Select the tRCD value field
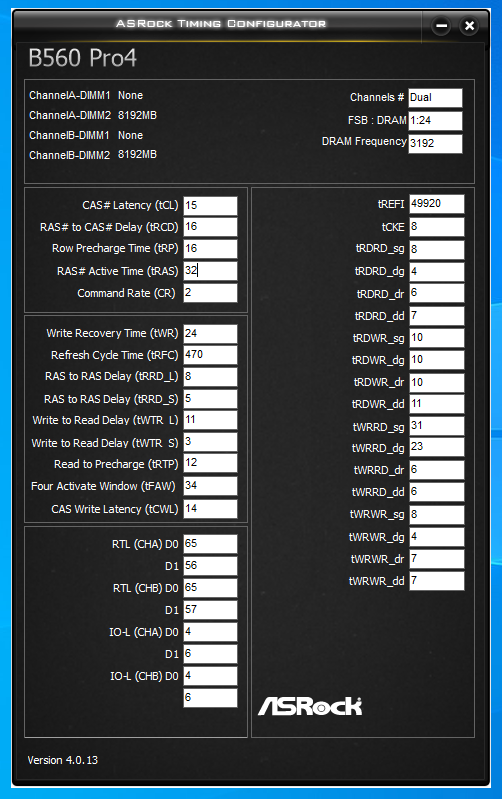The height and width of the screenshot is (799, 502). click(210, 227)
